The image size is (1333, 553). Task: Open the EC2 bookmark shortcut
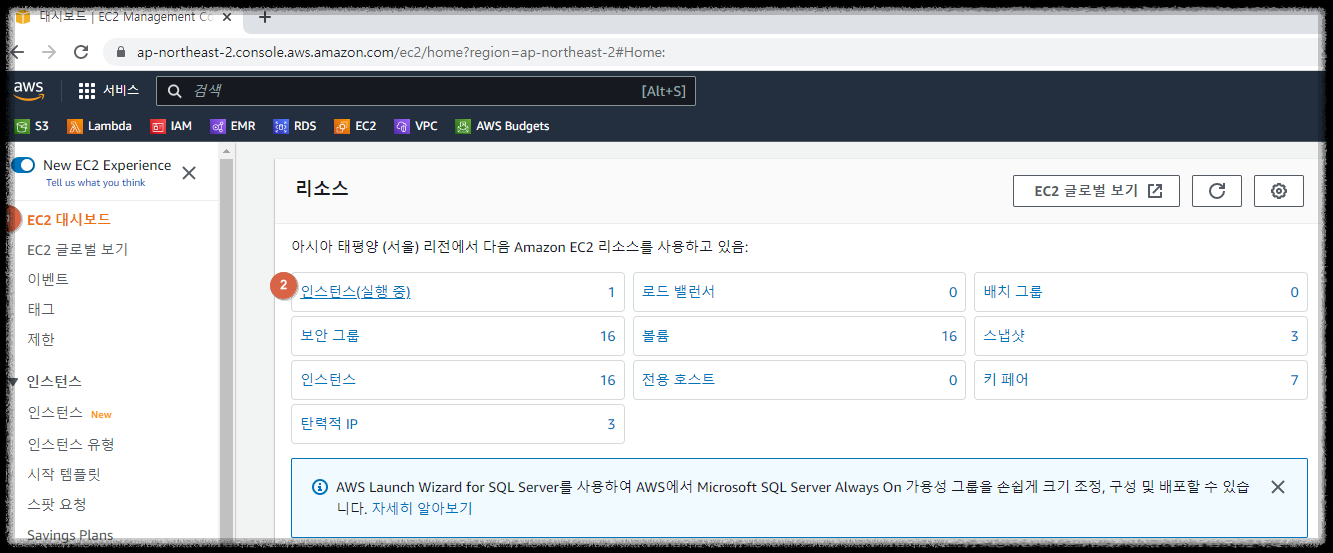(x=356, y=126)
